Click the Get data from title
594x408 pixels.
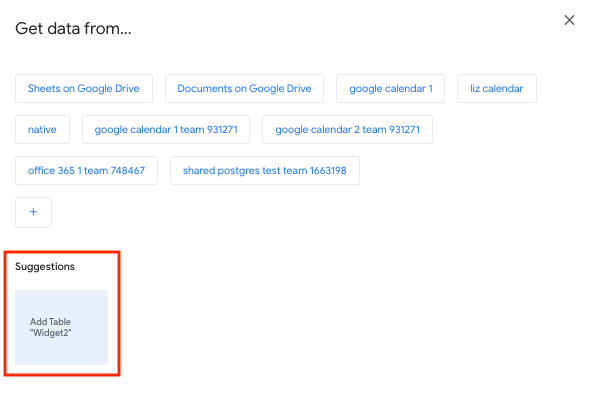73,28
